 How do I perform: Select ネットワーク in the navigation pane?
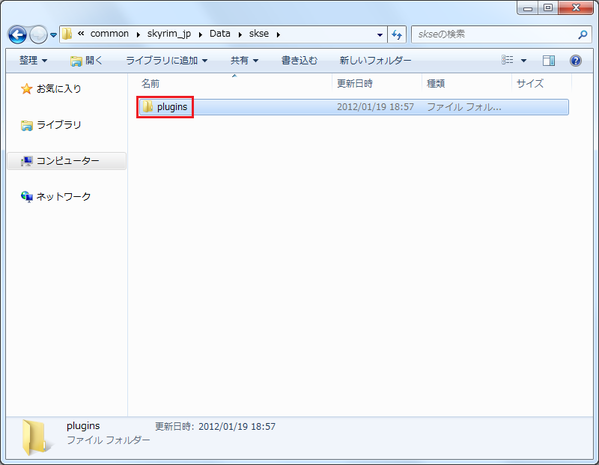coord(56,196)
